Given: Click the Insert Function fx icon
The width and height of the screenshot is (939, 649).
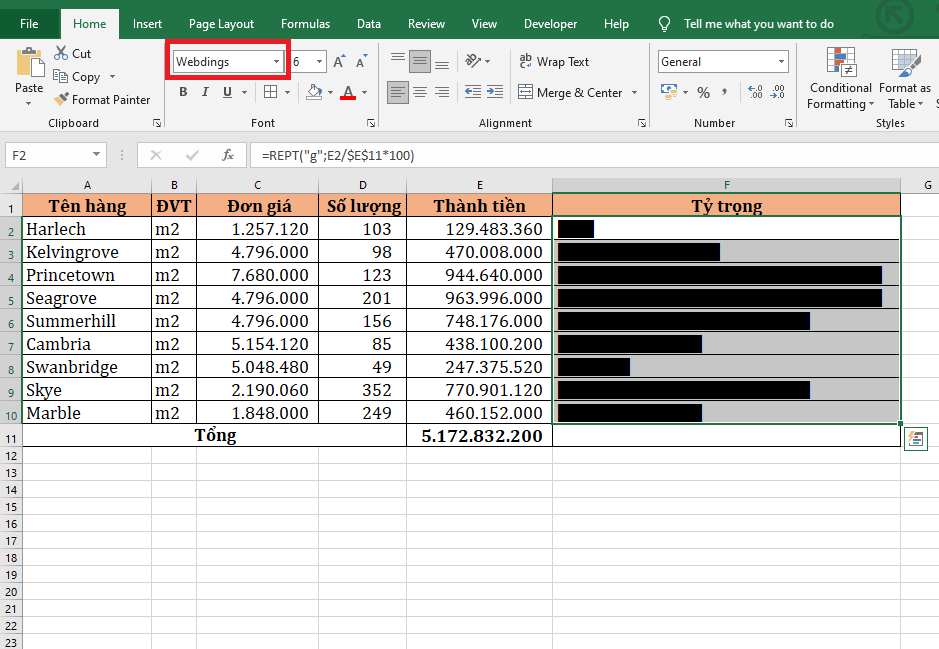Looking at the screenshot, I should pyautogui.click(x=228, y=155).
